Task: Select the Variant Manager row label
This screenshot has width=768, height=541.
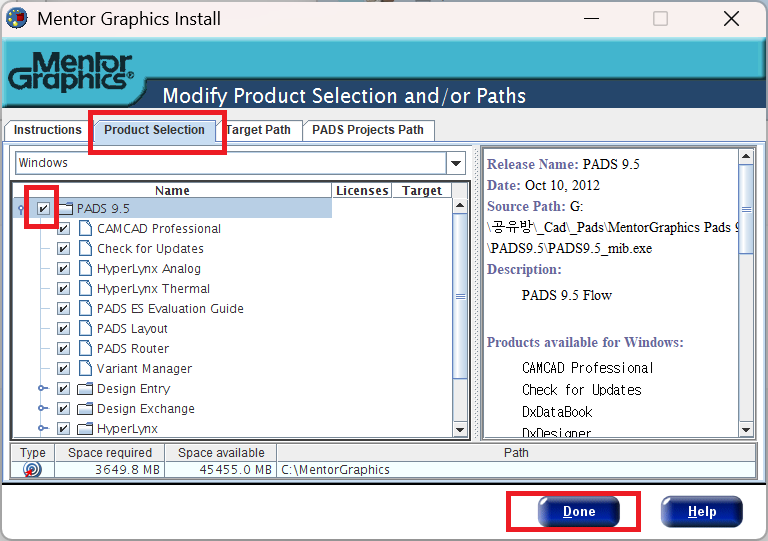Action: click(144, 368)
